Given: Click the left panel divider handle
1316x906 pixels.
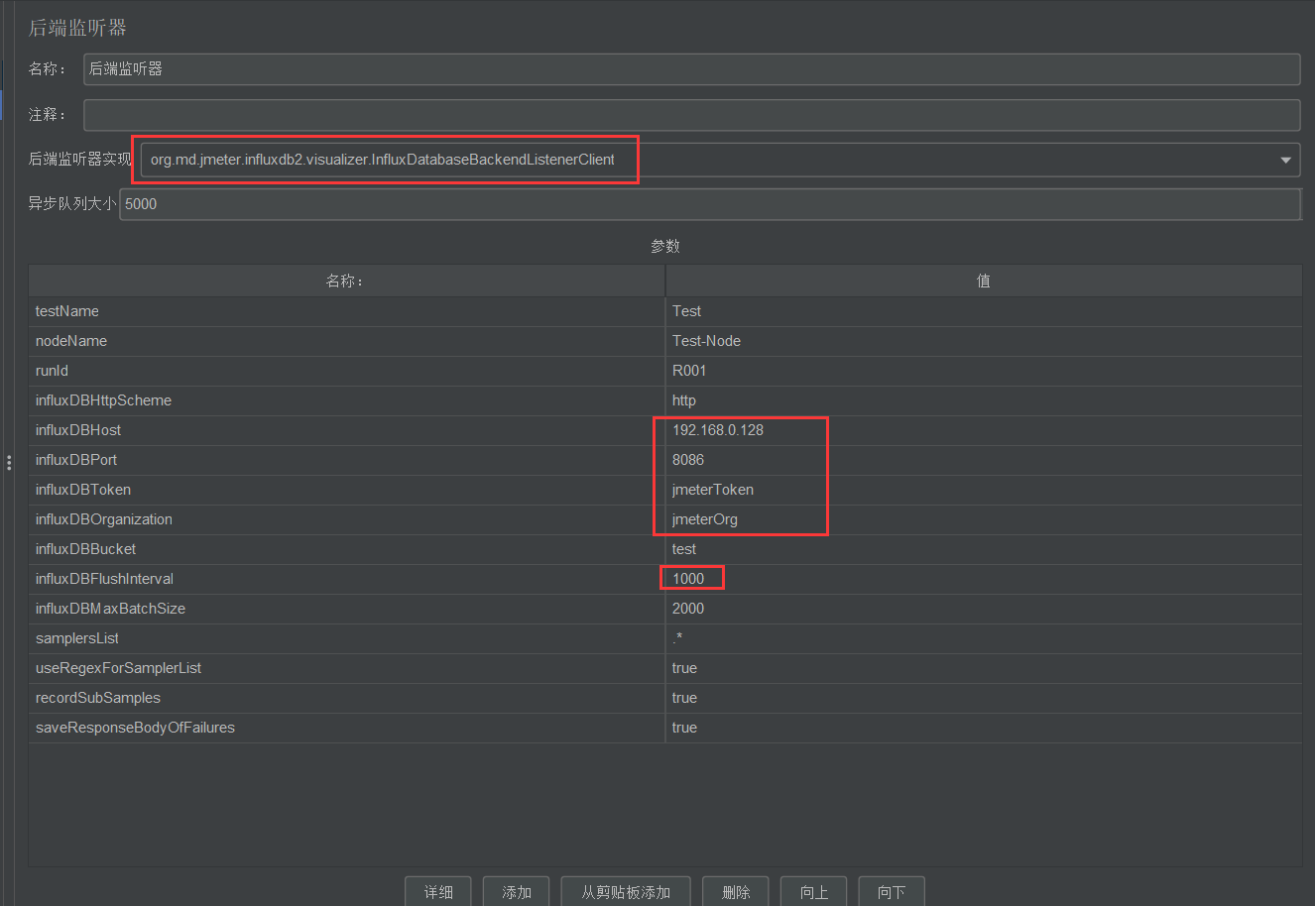Looking at the screenshot, I should point(9,463).
